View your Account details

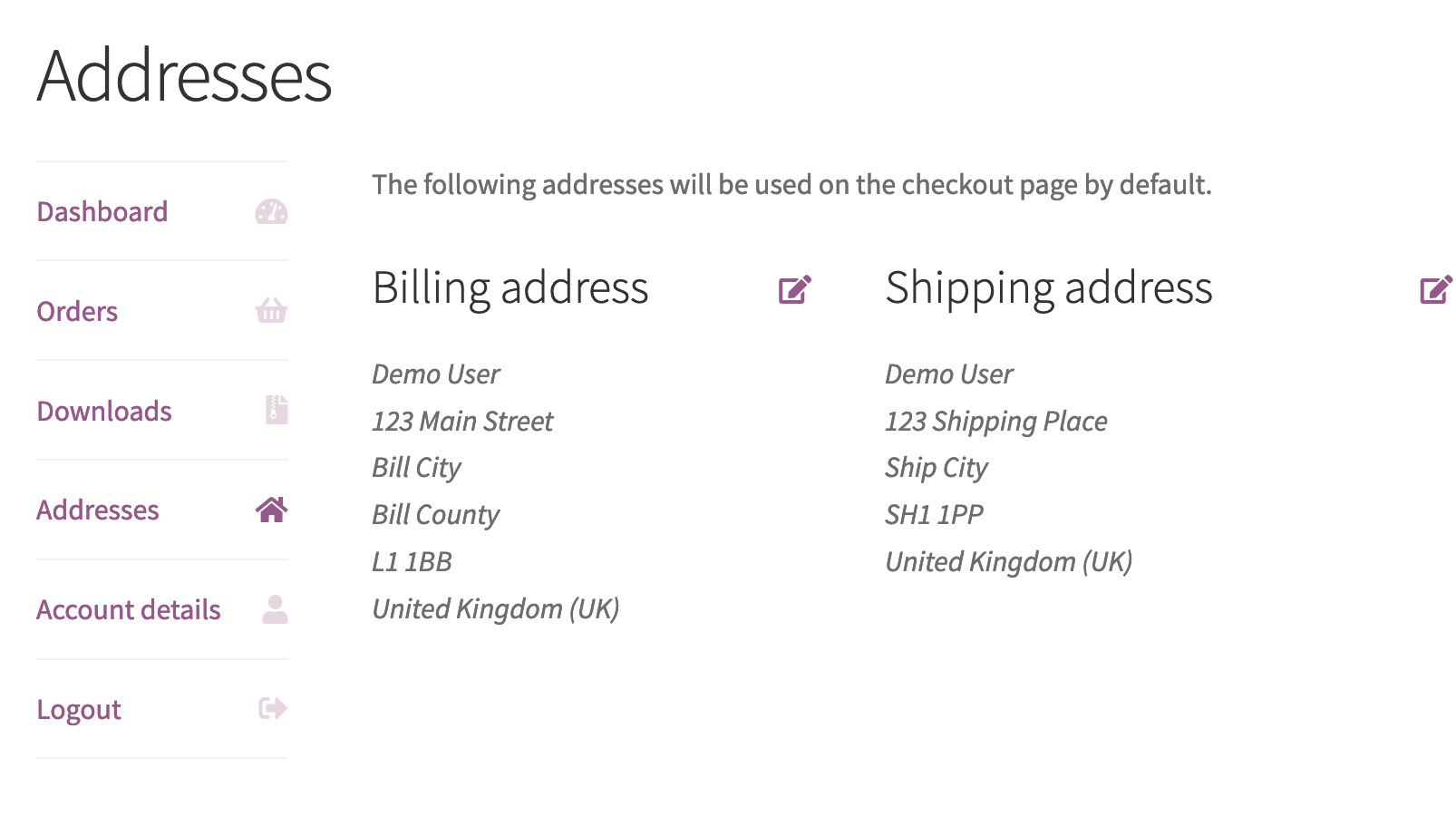pyautogui.click(x=127, y=609)
